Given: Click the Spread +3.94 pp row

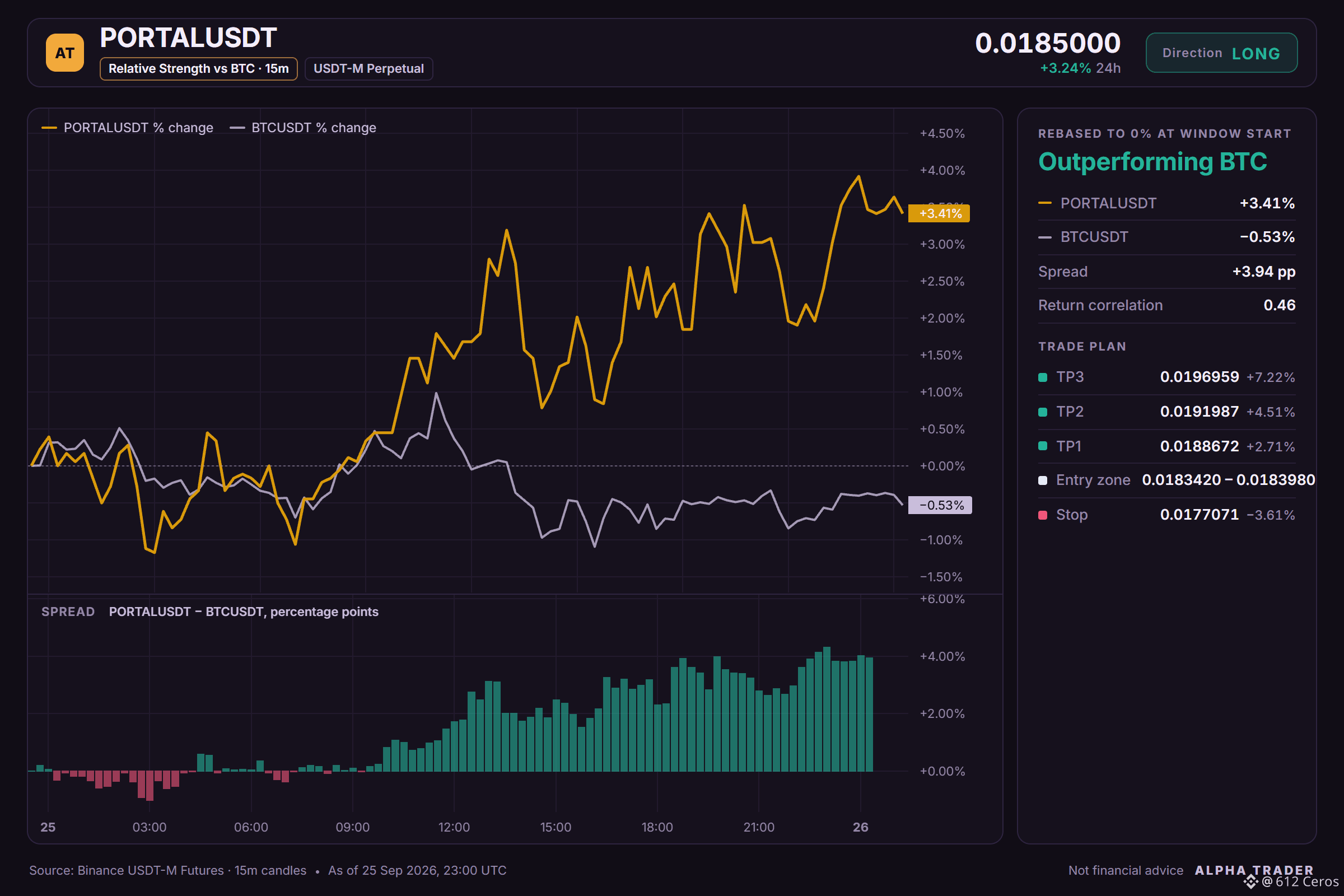Looking at the screenshot, I should click(x=1166, y=272).
